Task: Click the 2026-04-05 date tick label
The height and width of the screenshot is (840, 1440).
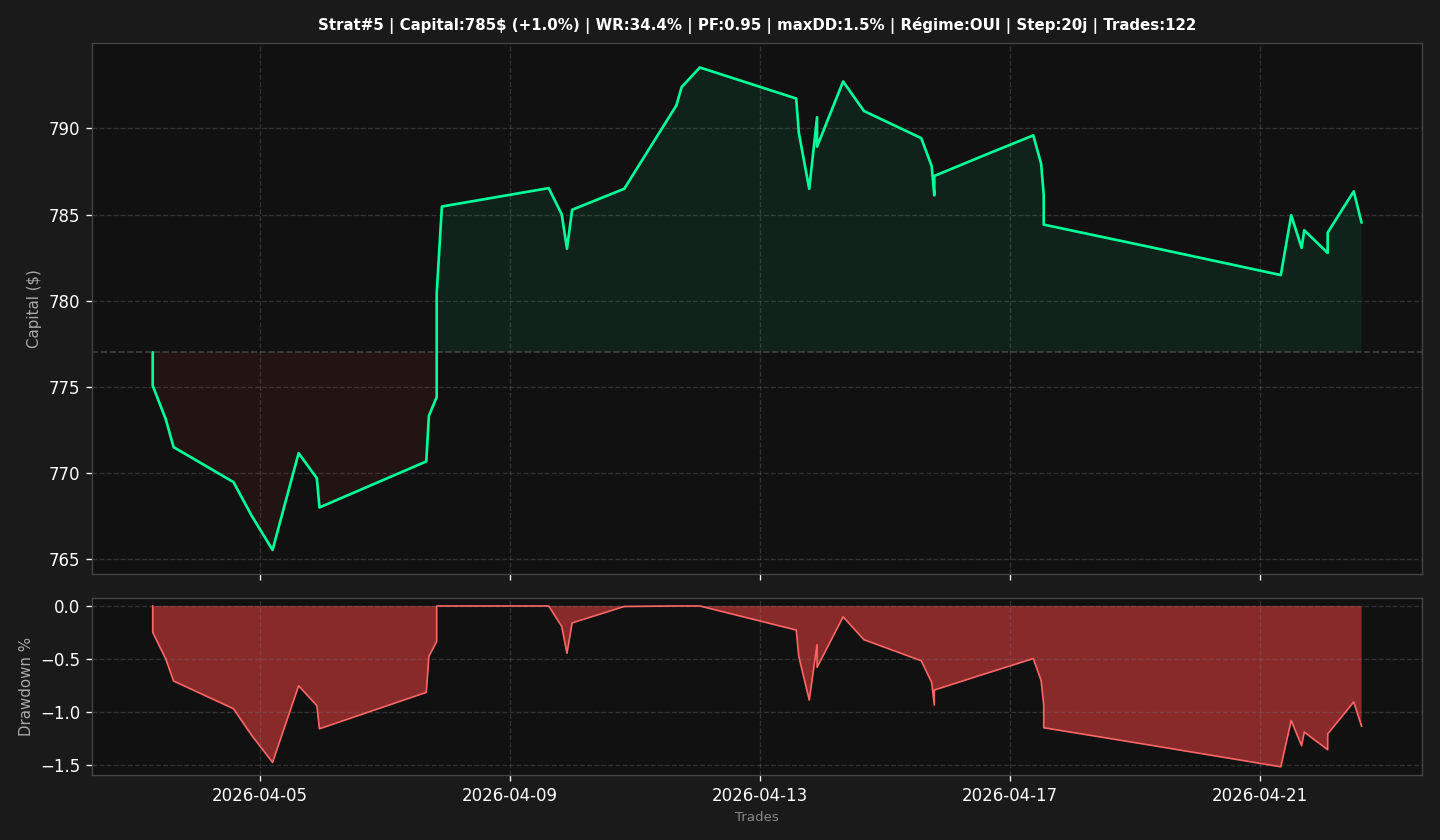Action: coord(260,795)
